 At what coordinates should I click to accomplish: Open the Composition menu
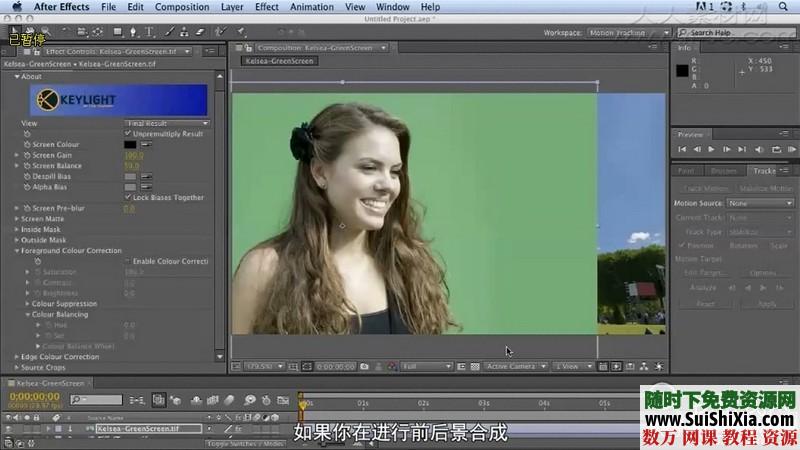(182, 7)
